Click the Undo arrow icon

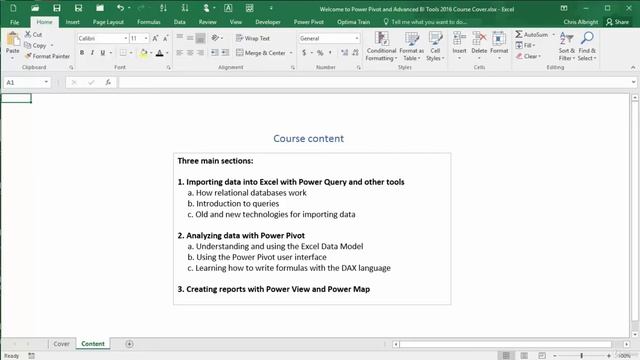tap(120, 8)
